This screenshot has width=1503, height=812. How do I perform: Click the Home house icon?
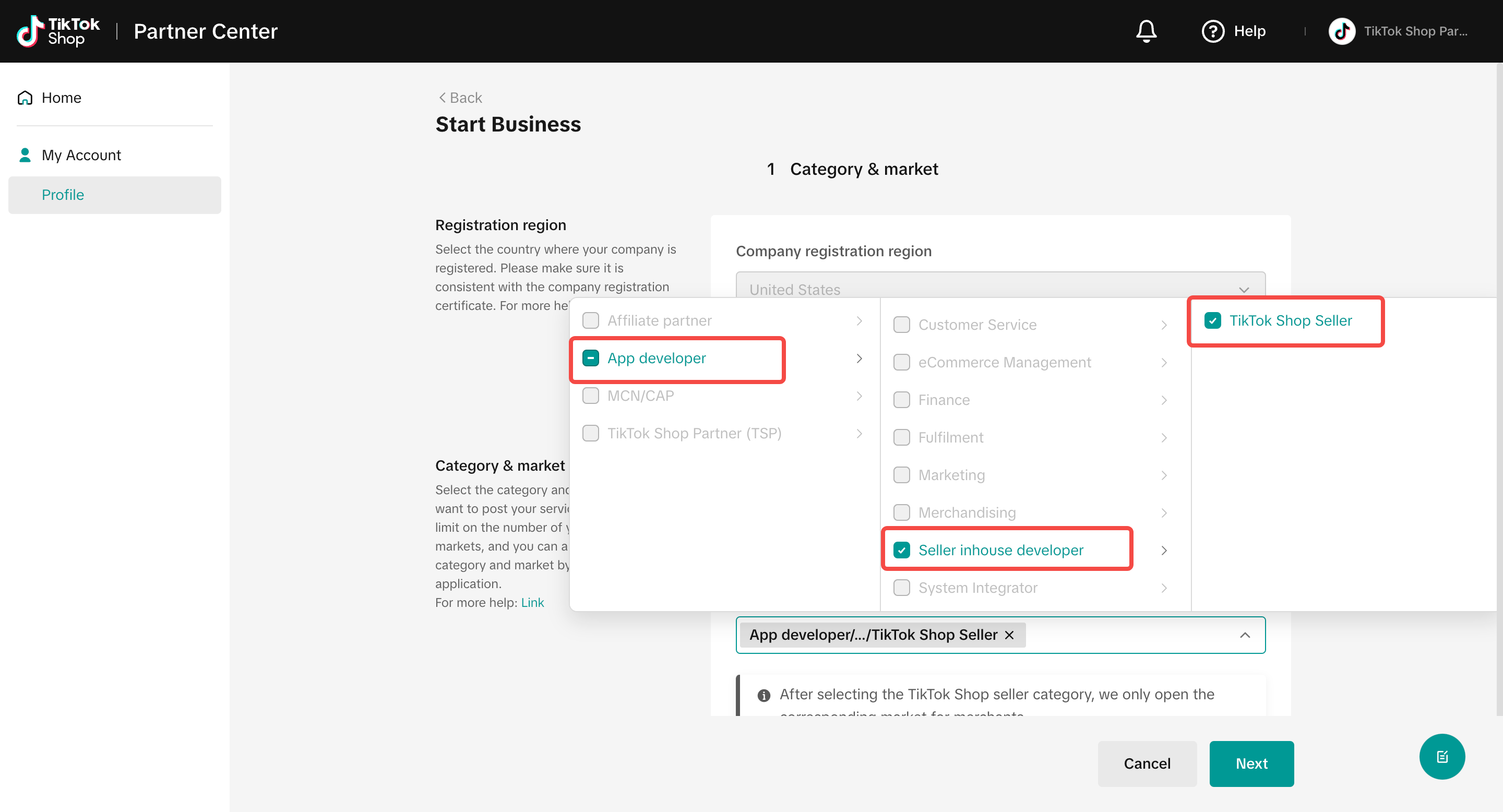(25, 98)
